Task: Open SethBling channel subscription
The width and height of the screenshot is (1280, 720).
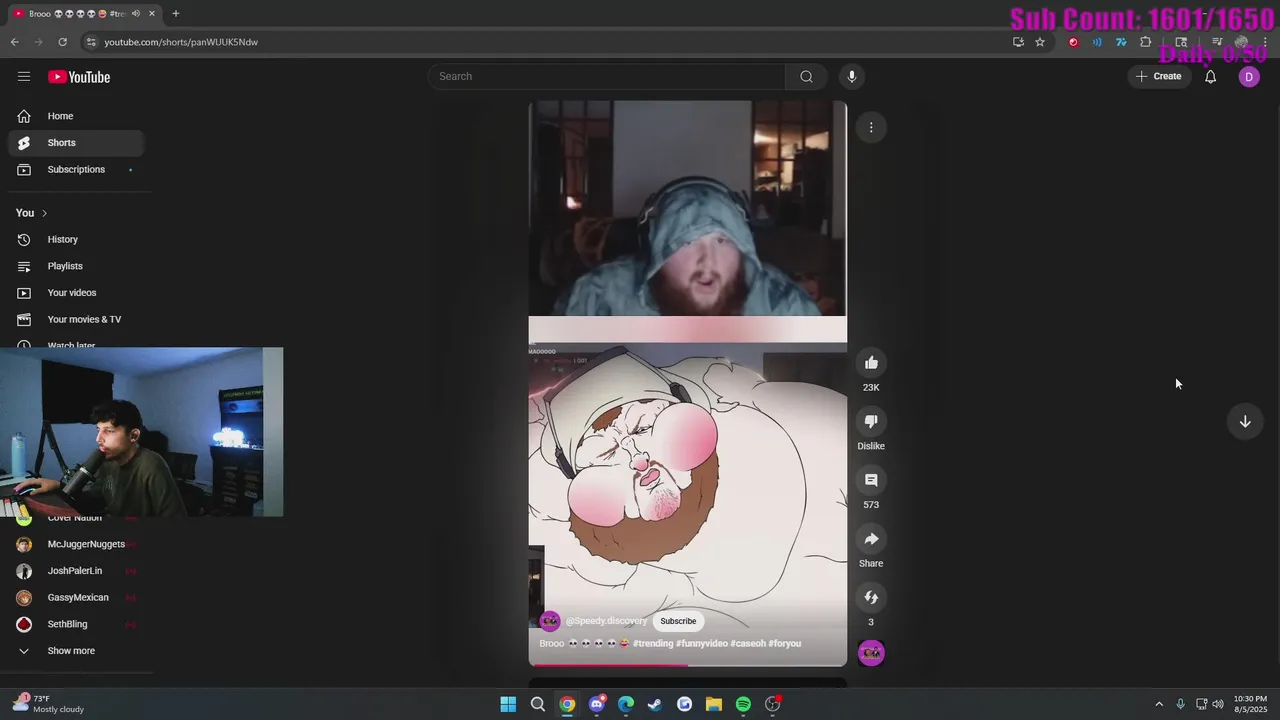Action: coord(76,624)
